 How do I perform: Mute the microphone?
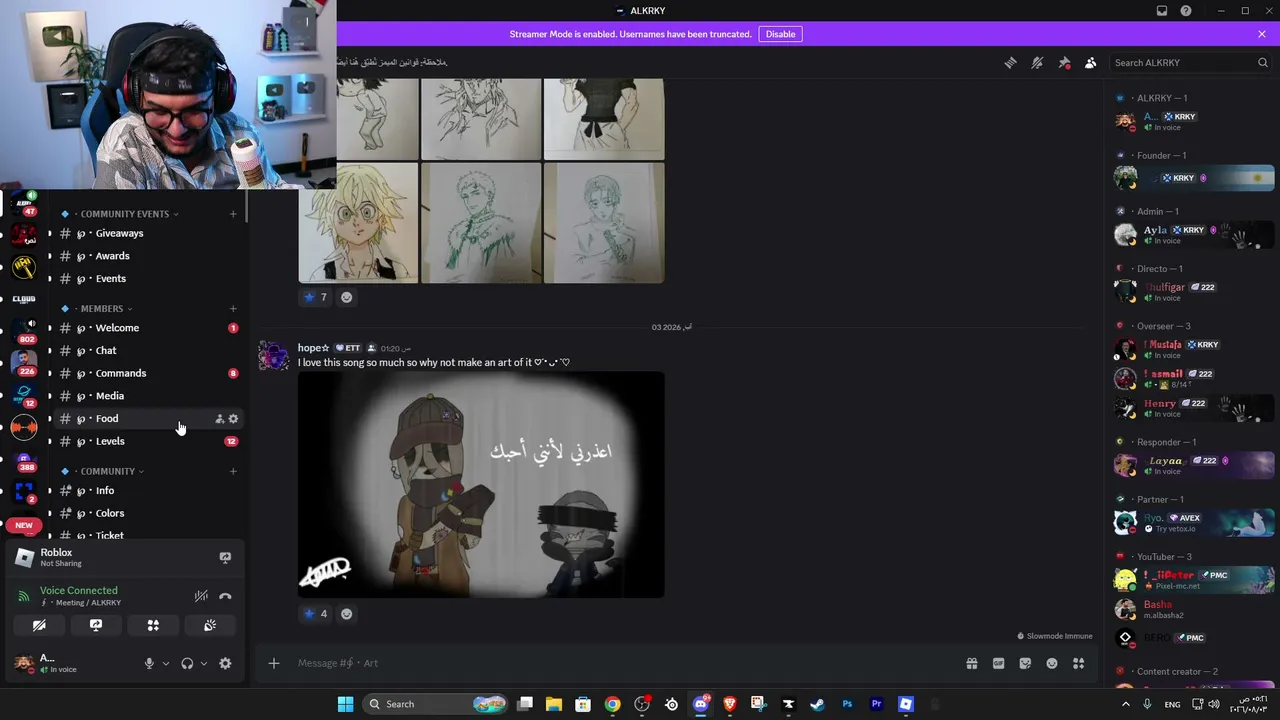[149, 663]
